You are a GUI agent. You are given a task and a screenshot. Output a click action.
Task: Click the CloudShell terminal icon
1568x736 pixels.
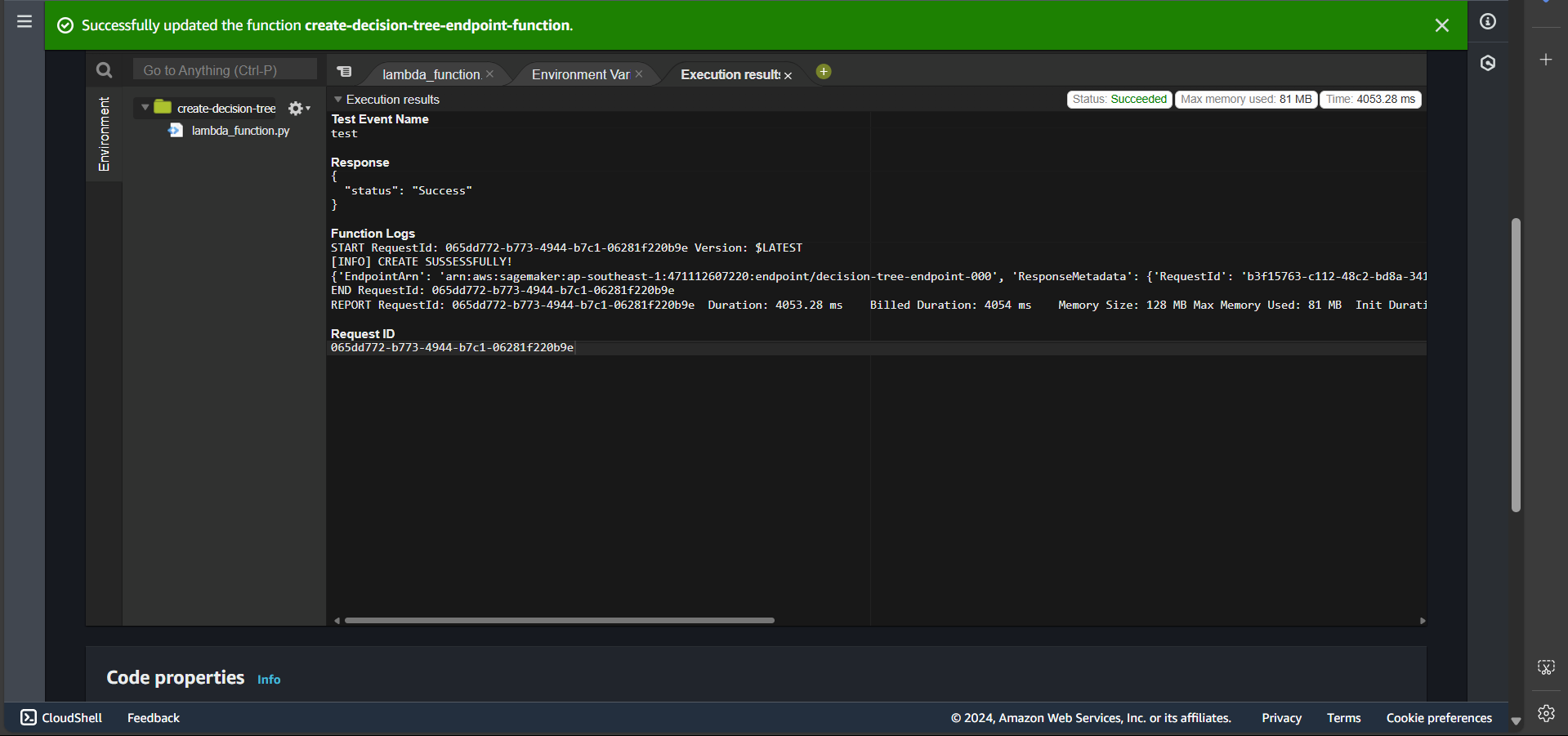tap(29, 717)
